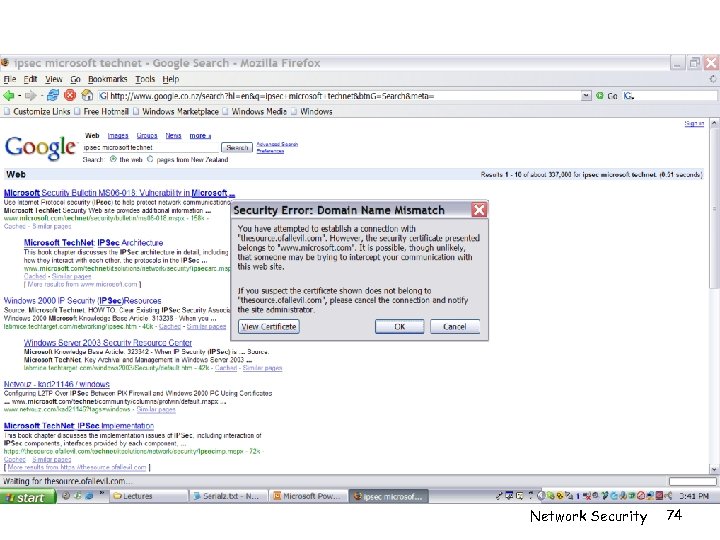Open Microsoft TechNet IPSec Architecture result
The height and width of the screenshot is (540, 720).
coord(93,242)
